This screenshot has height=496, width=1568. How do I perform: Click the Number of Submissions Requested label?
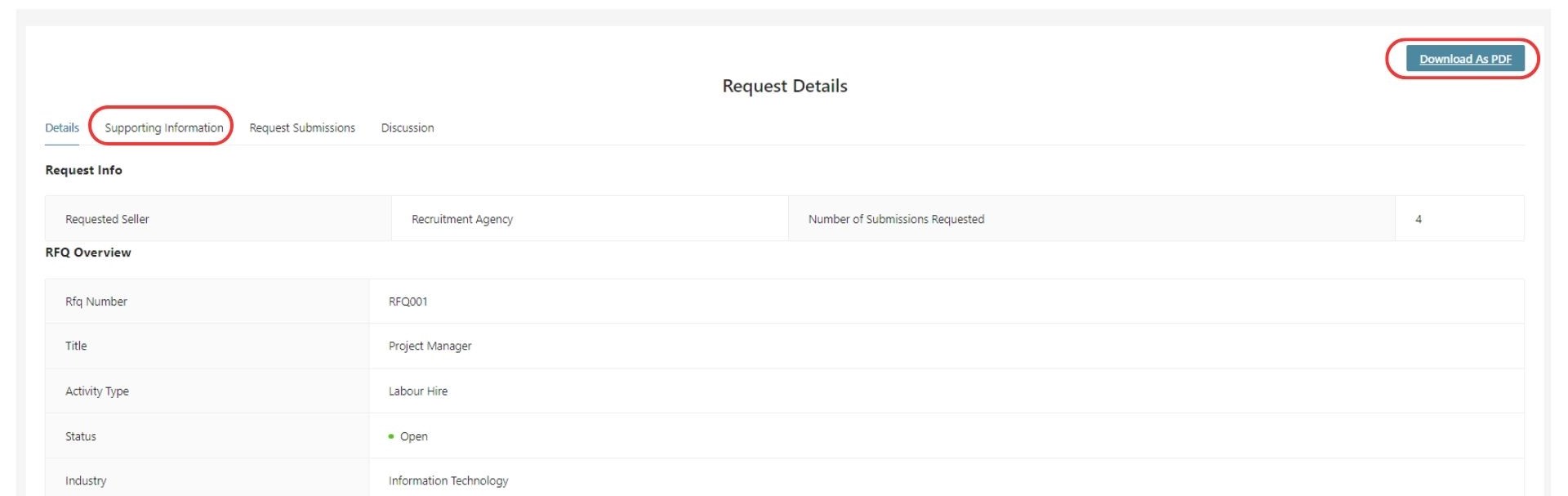896,219
